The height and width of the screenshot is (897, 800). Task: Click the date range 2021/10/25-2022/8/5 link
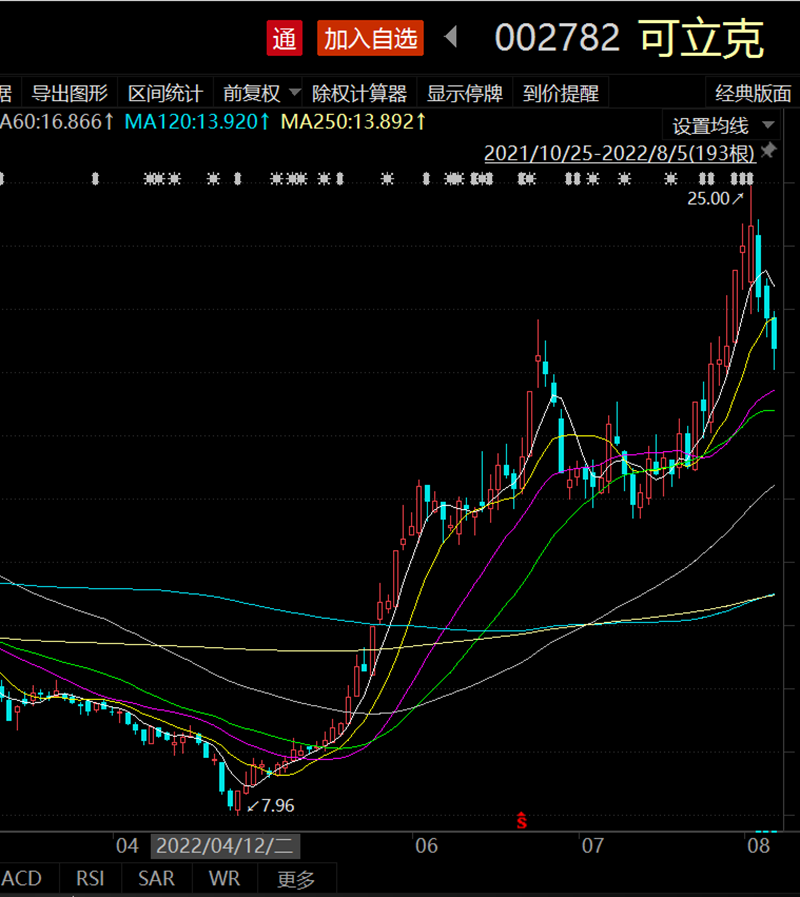619,153
